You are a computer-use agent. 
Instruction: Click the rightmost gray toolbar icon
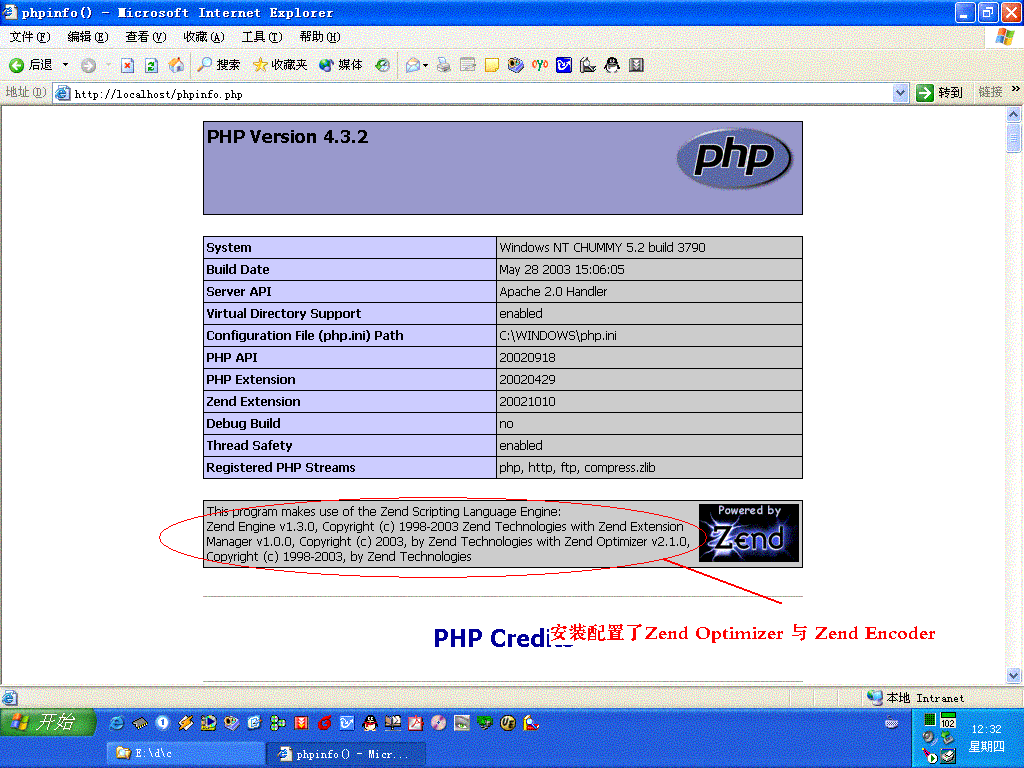click(636, 65)
